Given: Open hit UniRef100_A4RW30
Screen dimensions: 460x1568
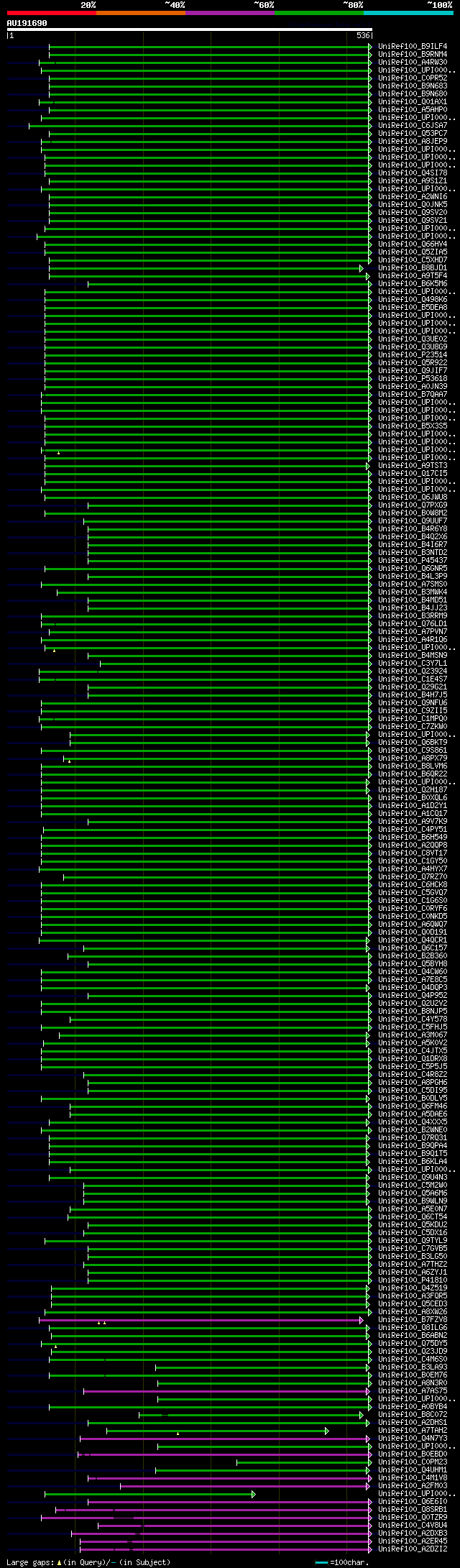Looking at the screenshot, I should click(413, 62).
